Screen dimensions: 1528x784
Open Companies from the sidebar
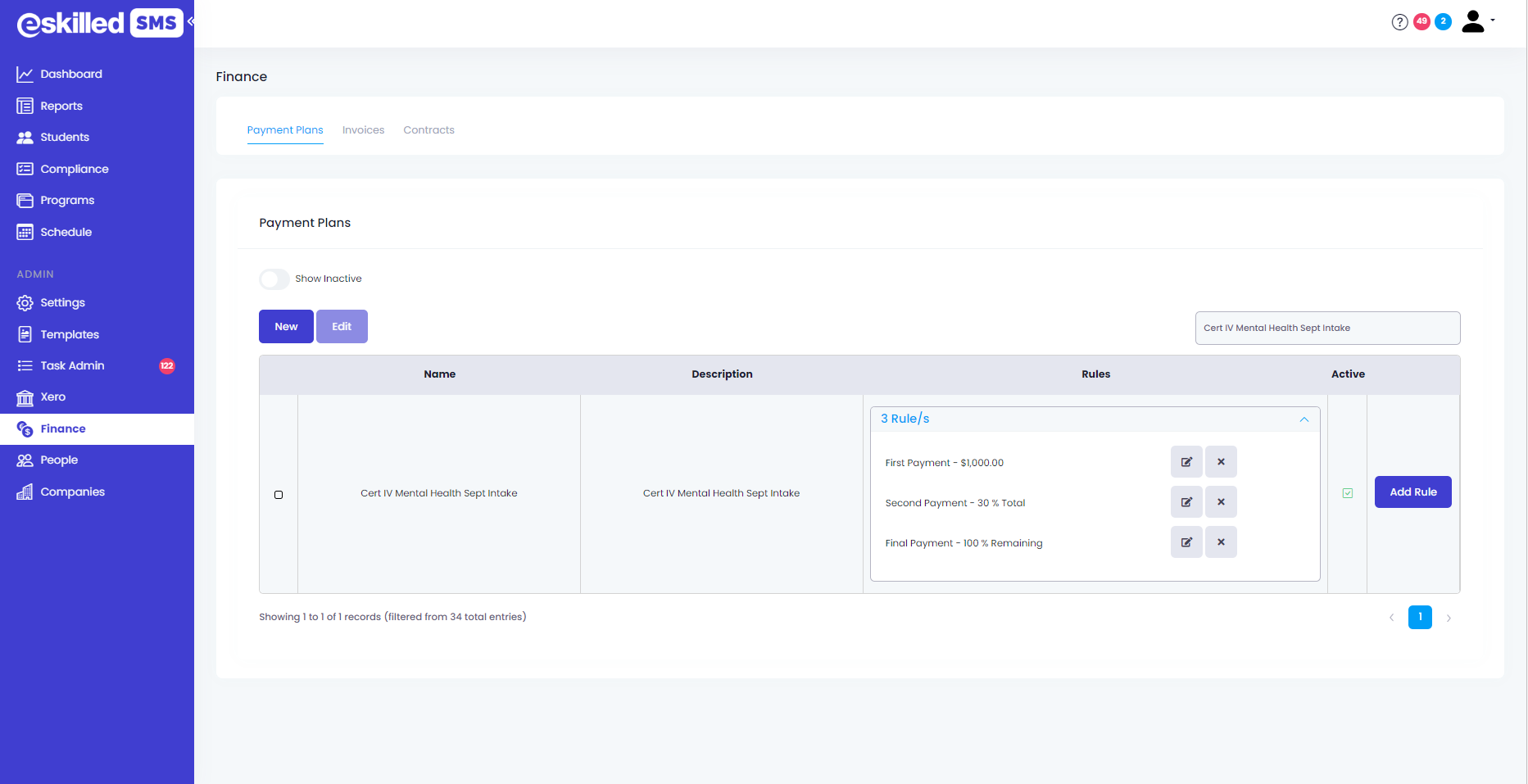[x=73, y=492]
